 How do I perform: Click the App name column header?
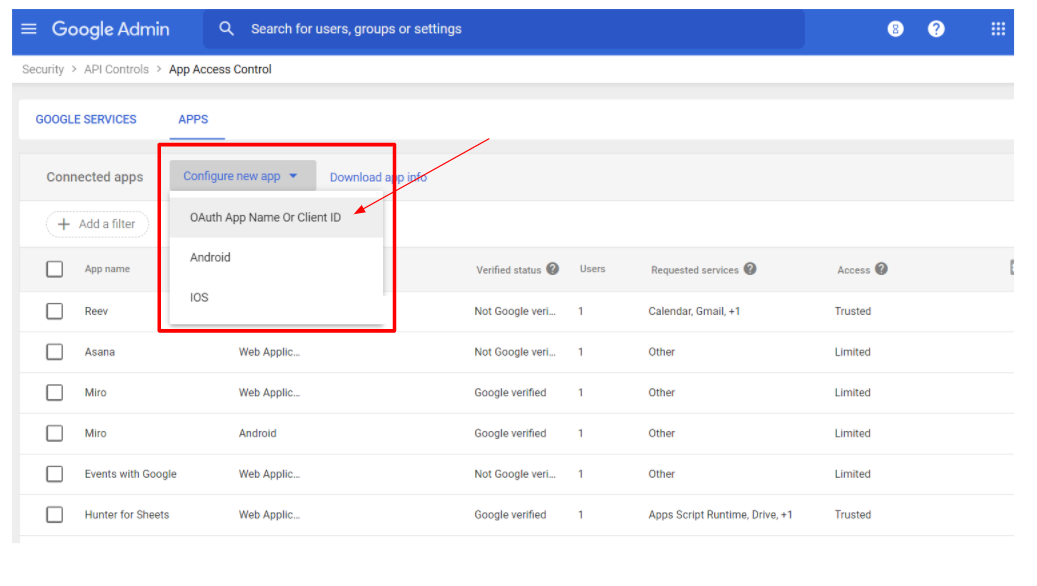[x=107, y=269]
